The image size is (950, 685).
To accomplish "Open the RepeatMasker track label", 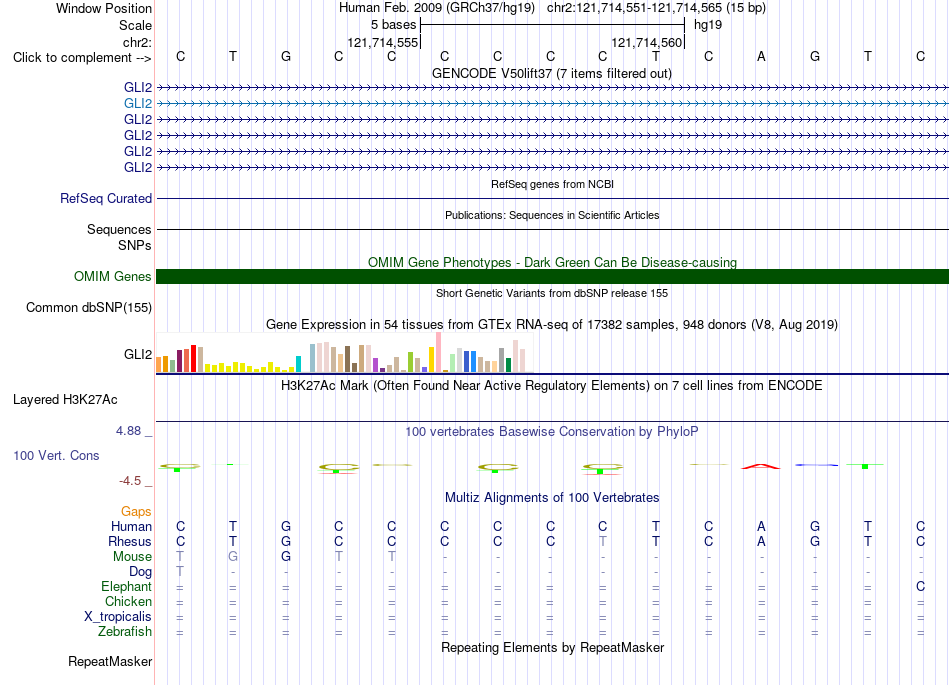I will click(110, 661).
